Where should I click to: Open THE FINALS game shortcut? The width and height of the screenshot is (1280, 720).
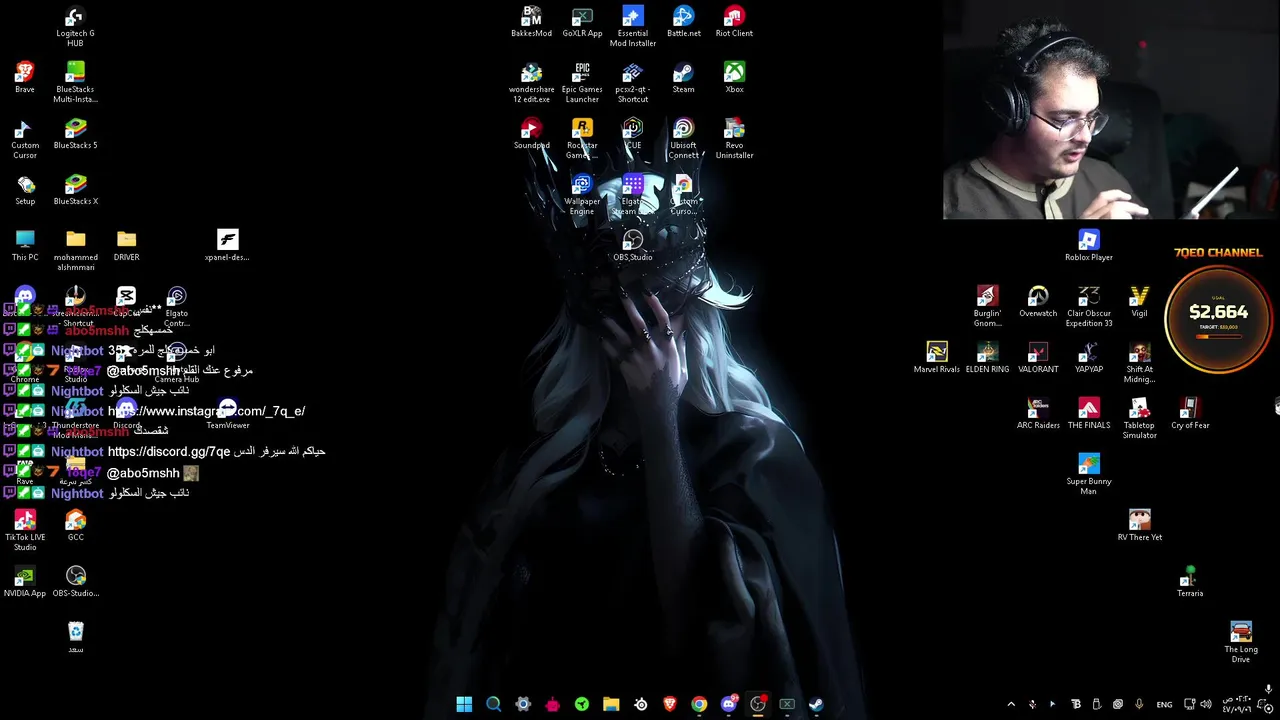1089,414
